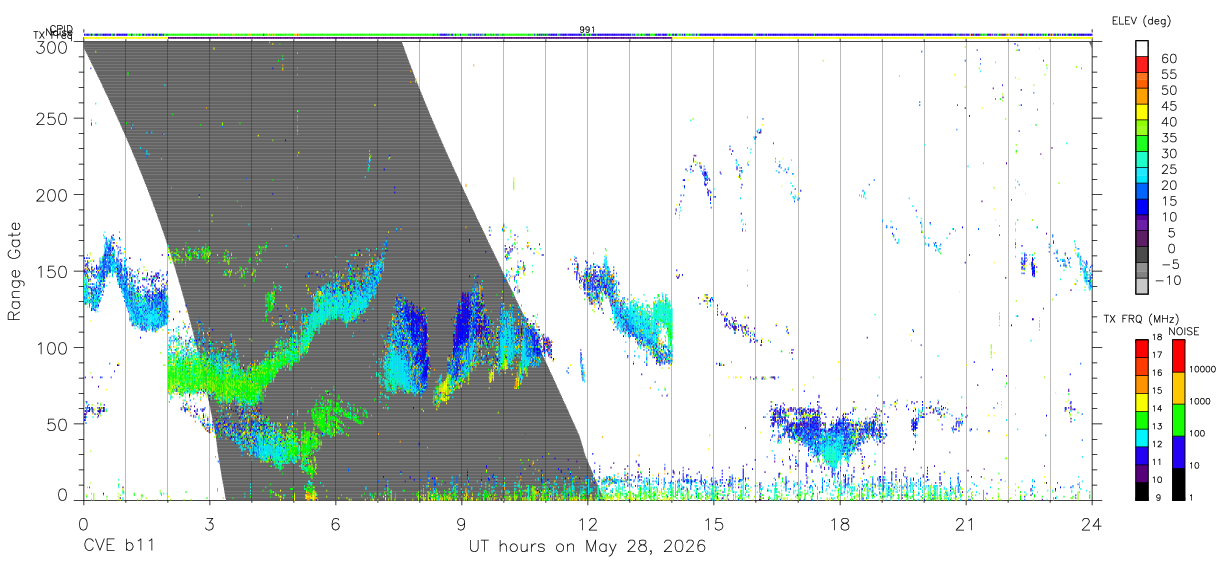Click the green segment of the NOISE color bar
The image size is (1228, 567).
tap(1178, 419)
